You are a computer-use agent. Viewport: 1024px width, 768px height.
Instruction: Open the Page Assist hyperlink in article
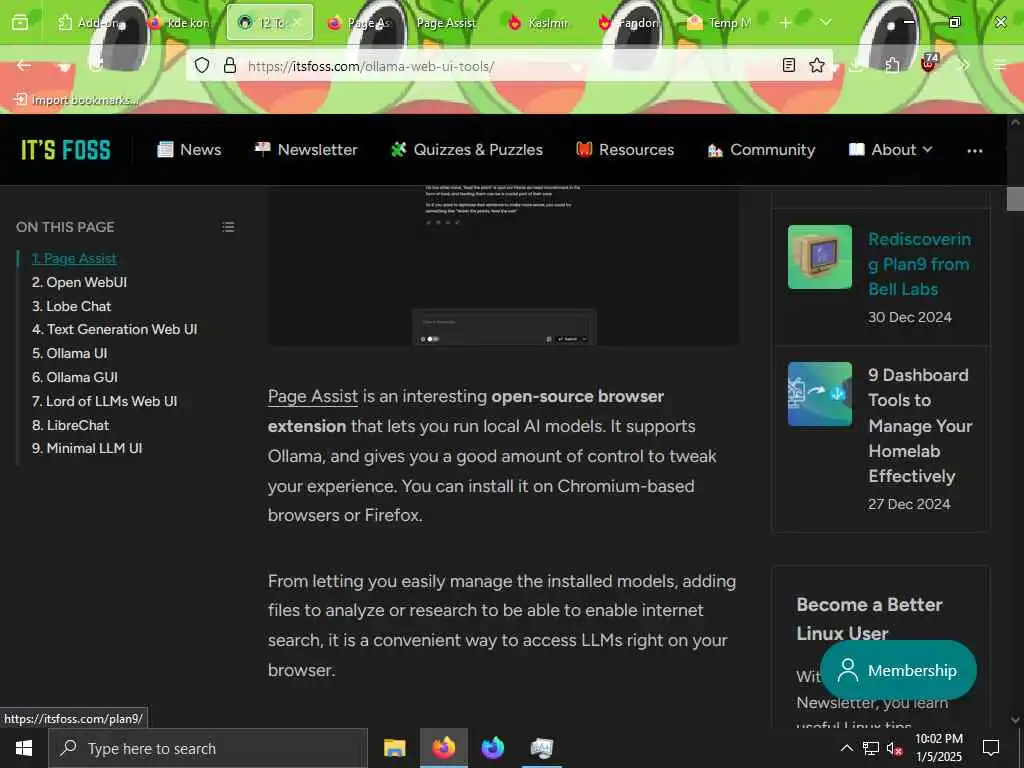tap(313, 396)
